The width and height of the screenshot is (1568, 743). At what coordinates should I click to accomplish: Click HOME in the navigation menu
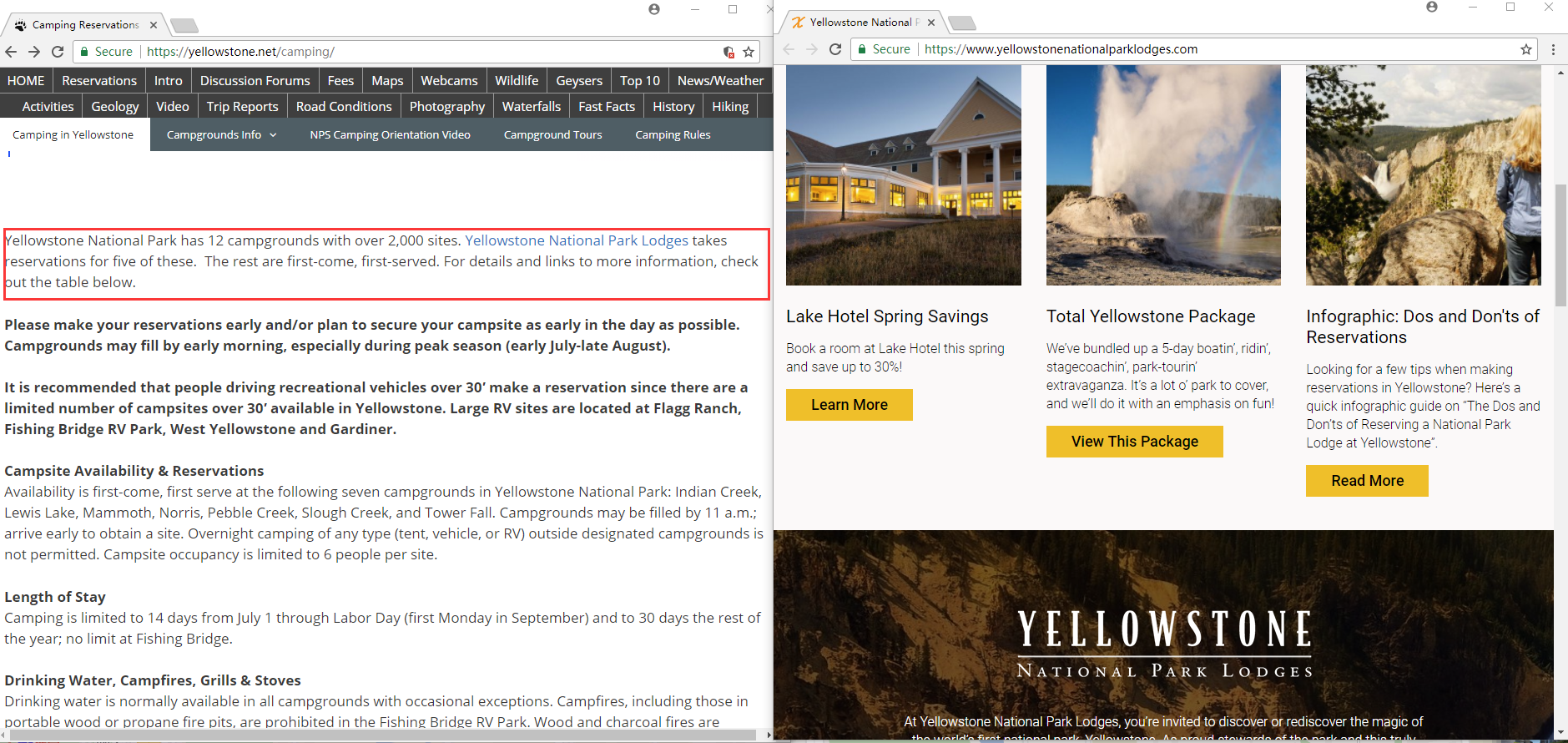pyautogui.click(x=26, y=81)
